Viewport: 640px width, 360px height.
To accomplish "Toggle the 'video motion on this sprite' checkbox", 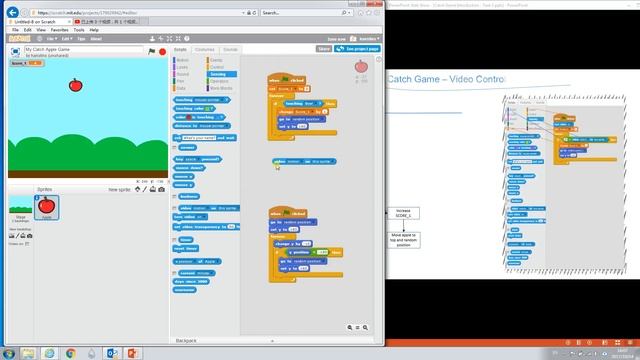I will click(175, 208).
